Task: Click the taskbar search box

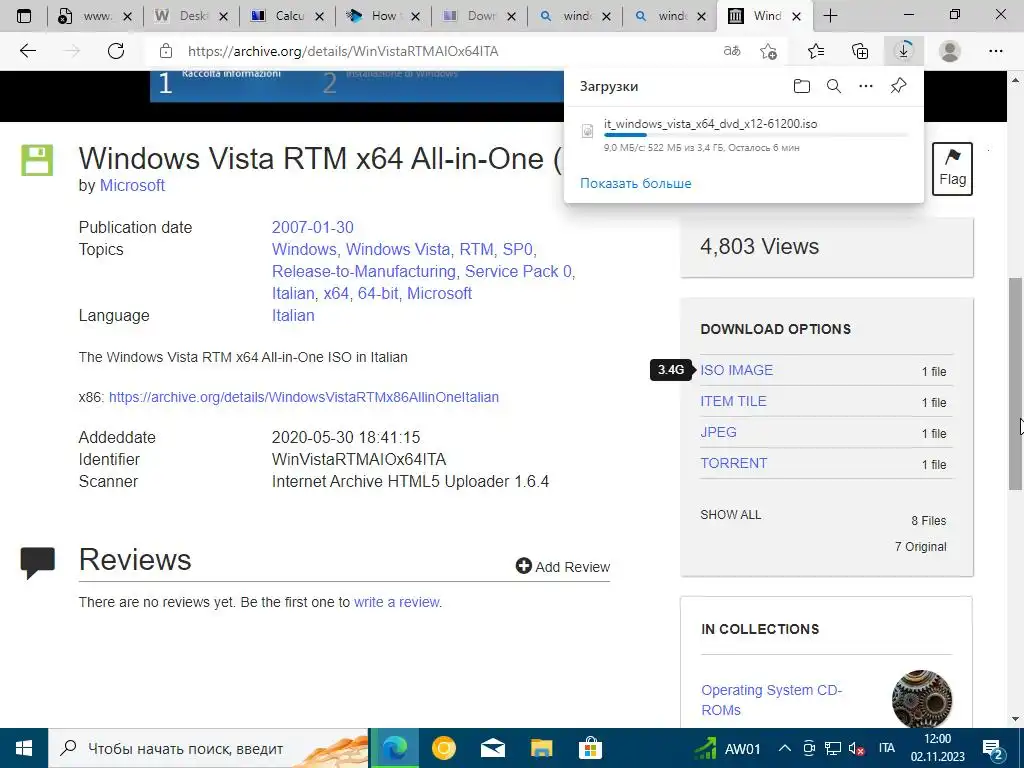Action: (x=208, y=748)
